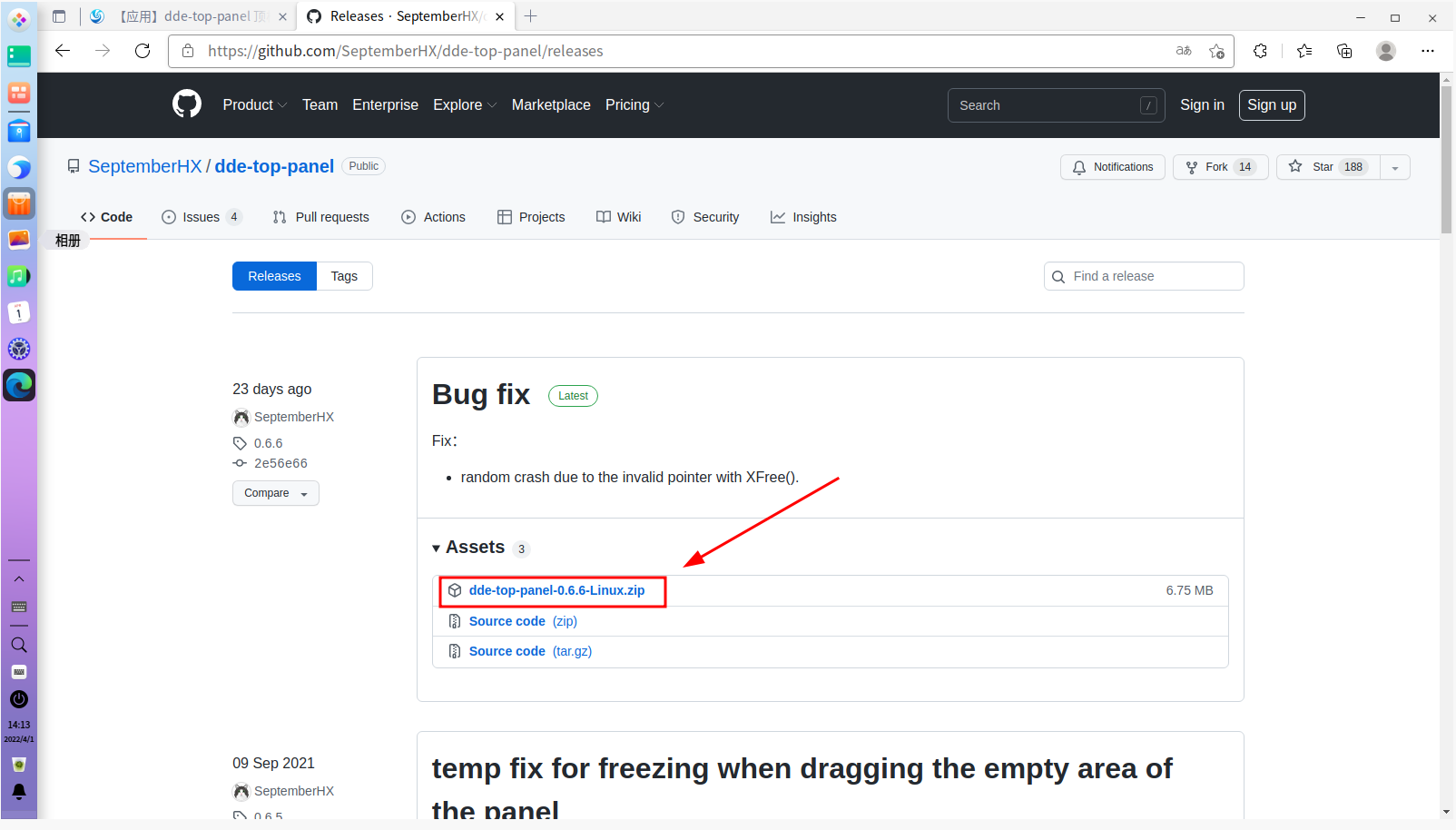1456x830 pixels.
Task: Open the music app in the dock
Action: [x=19, y=276]
